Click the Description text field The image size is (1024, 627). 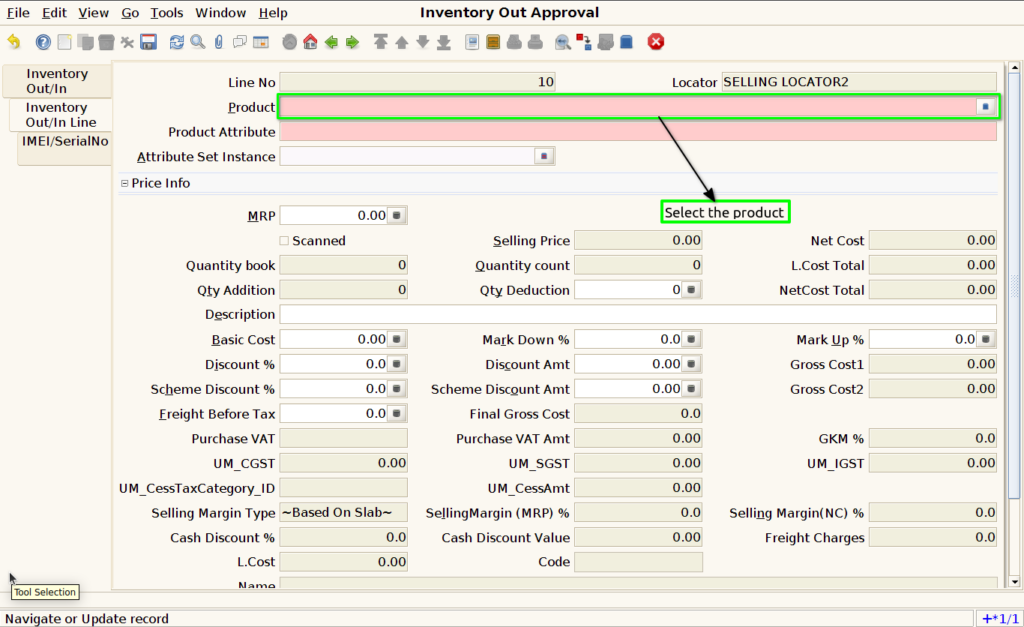638,314
